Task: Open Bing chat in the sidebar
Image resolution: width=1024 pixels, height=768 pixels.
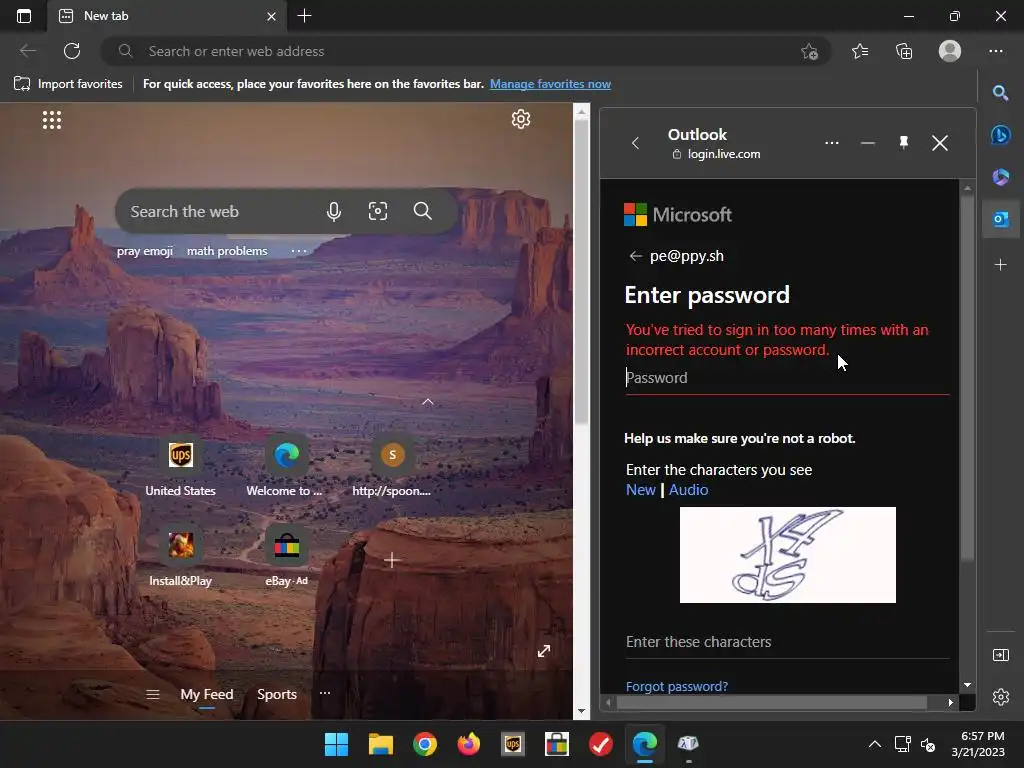Action: 1000,135
